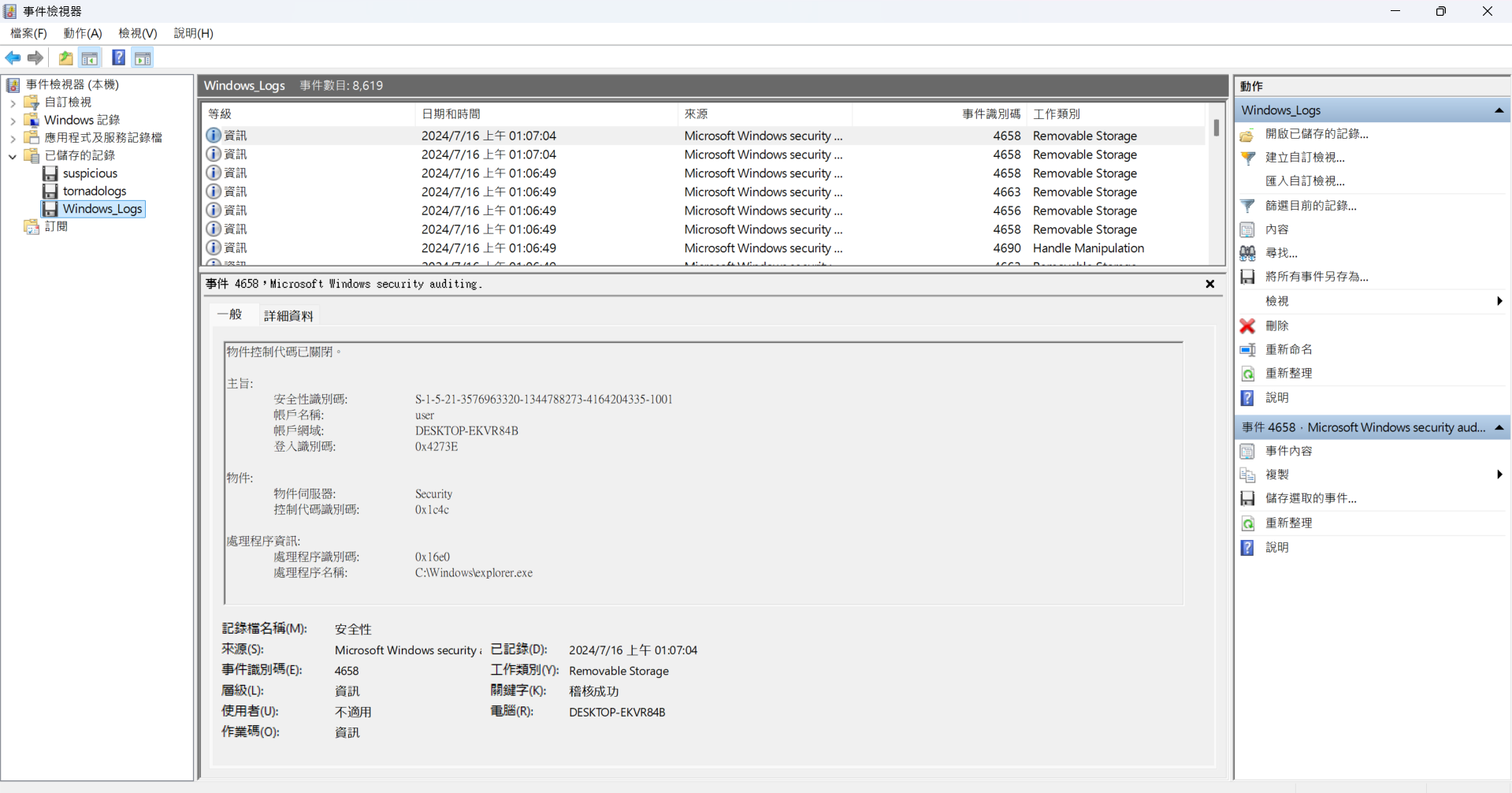Click the red X 刪除 icon

click(x=1247, y=326)
